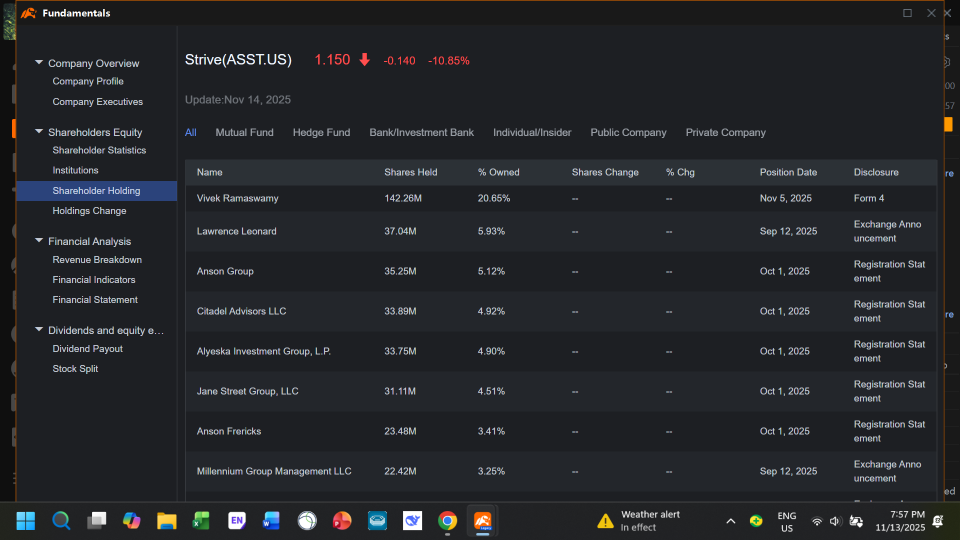Switch to Individual/Insider tab
Screen dimensions: 960x540
pos(532,132)
